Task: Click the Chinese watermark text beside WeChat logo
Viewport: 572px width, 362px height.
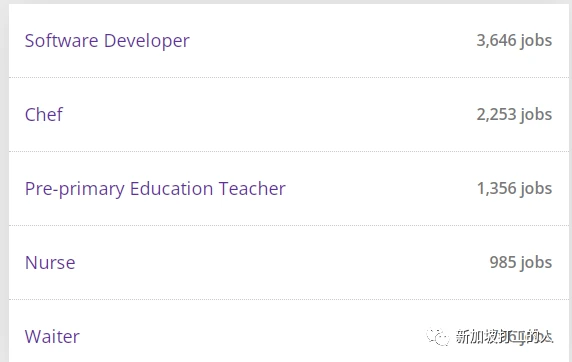Action: pos(505,337)
